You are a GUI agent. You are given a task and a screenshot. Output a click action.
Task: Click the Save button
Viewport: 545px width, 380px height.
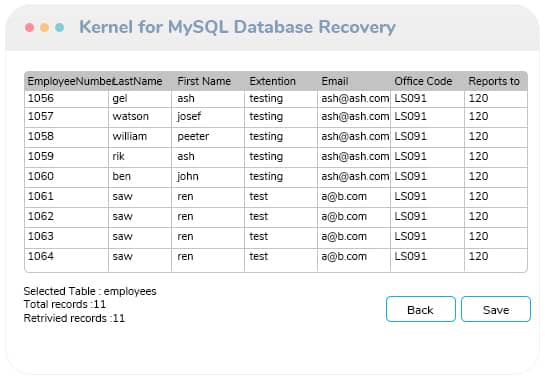tap(496, 309)
